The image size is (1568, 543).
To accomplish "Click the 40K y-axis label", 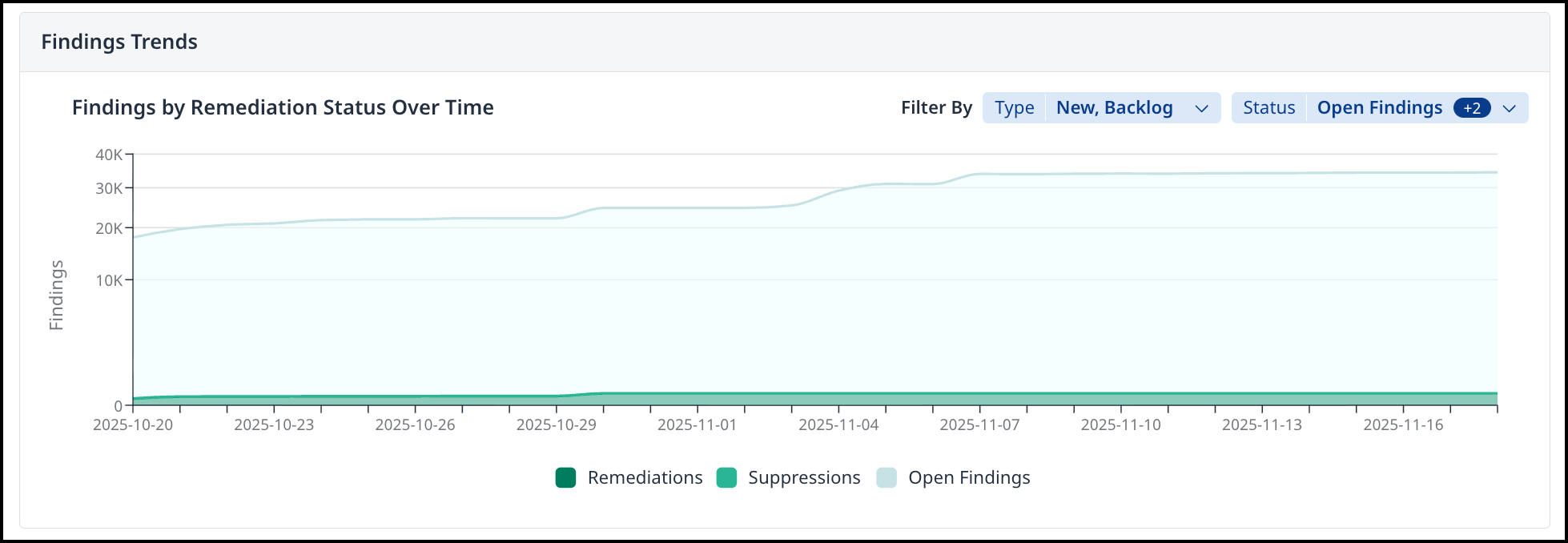I will 109,155.
